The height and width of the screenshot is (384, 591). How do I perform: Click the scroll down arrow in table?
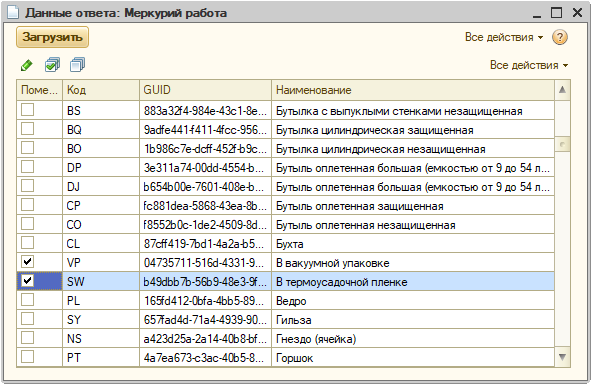562,356
